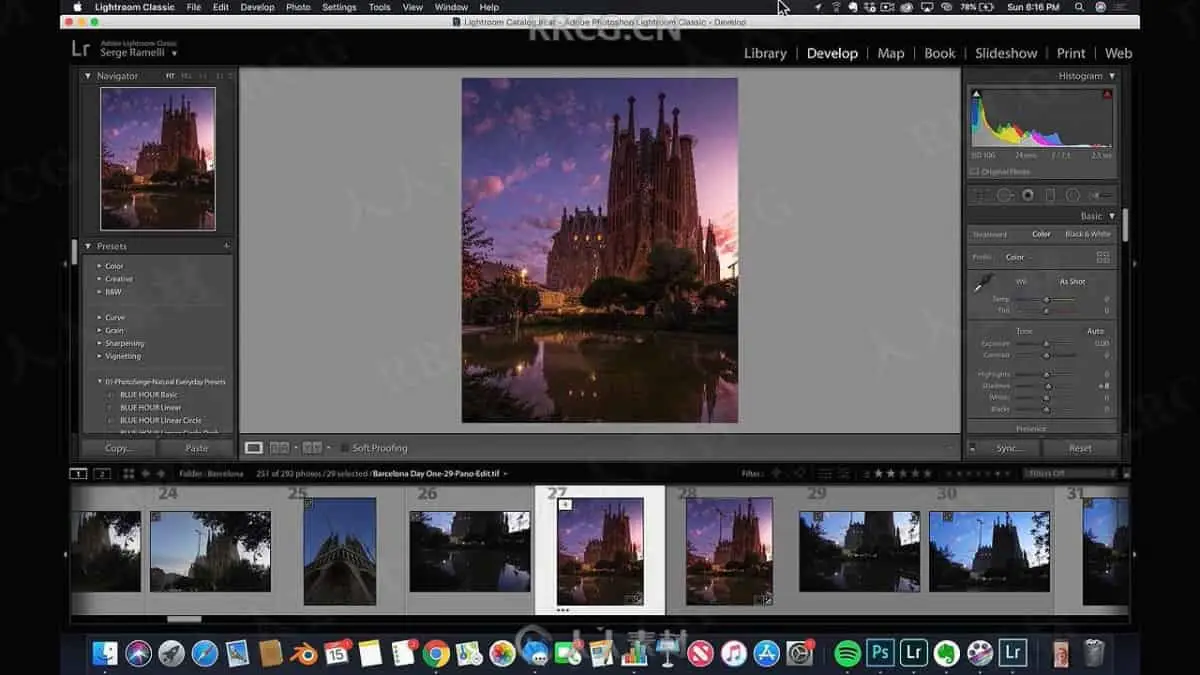
Task: Click the Copy... button
Action: [118, 448]
